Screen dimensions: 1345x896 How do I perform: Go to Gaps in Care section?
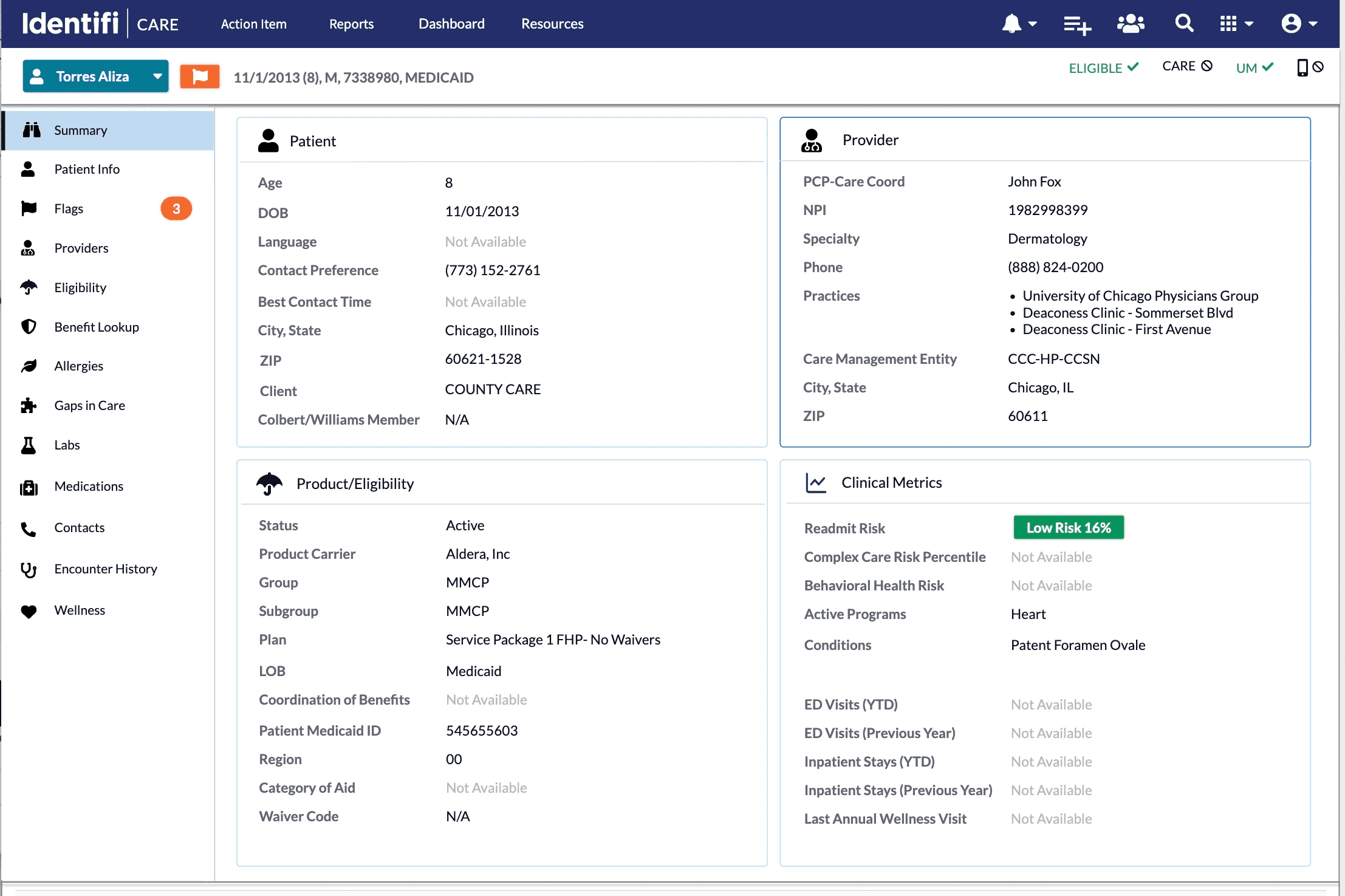pos(89,405)
